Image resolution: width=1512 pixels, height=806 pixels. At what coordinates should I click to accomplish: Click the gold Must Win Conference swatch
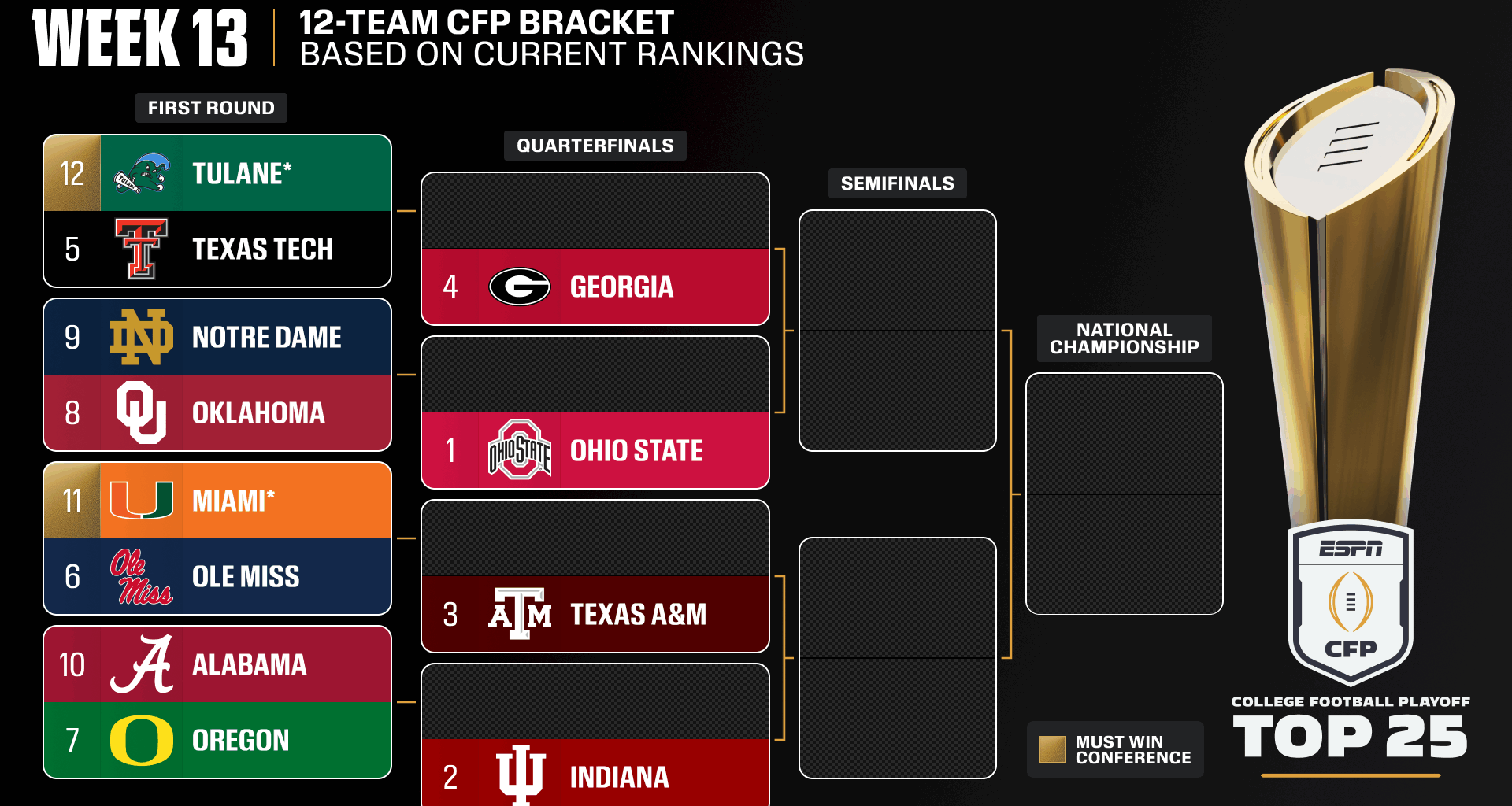click(x=1052, y=749)
